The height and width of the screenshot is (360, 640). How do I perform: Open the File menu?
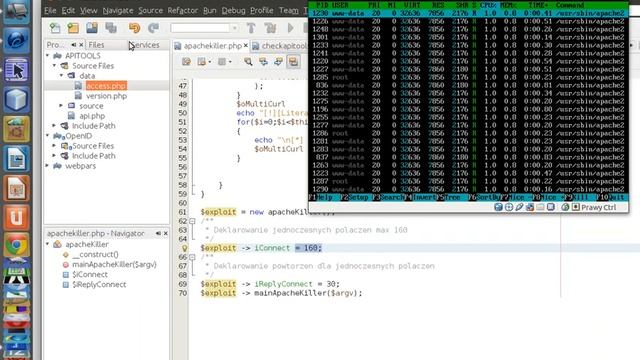[x=50, y=10]
